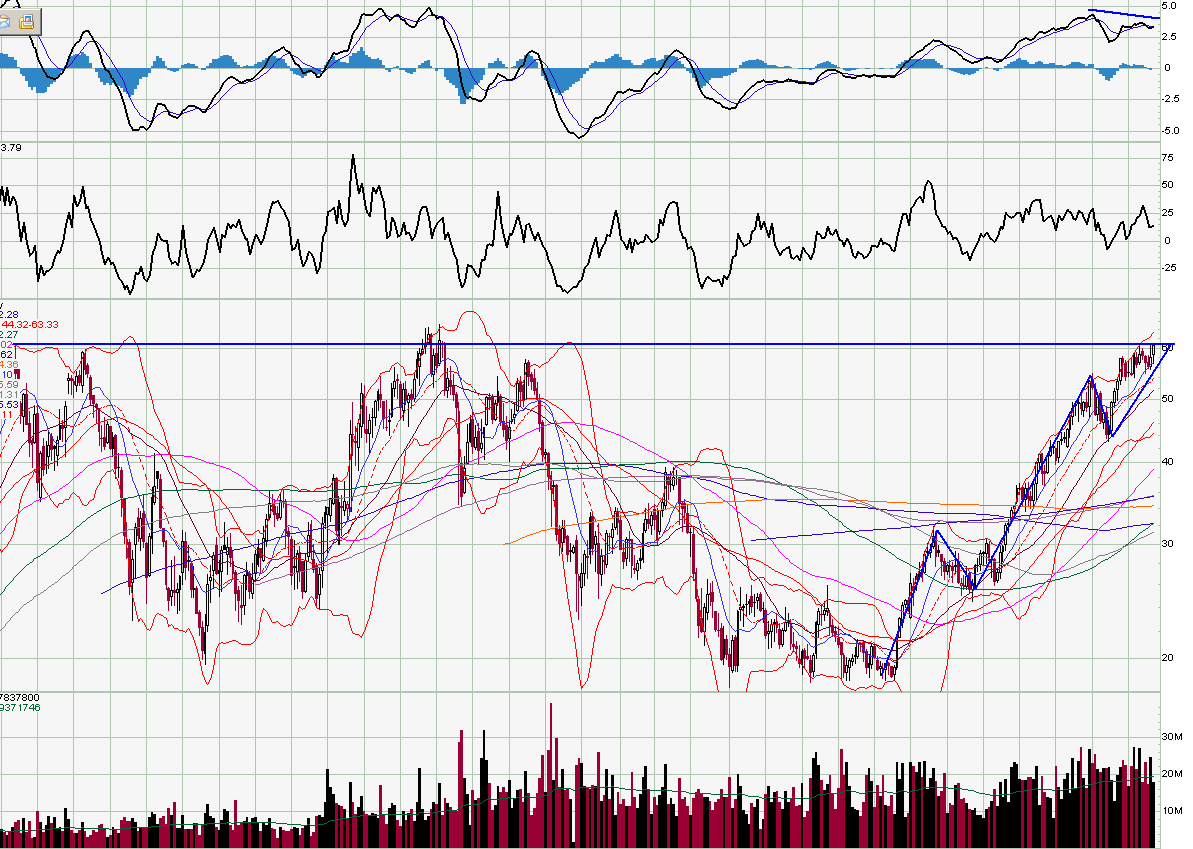Click the red Bollinger value 44.32-63.33
Viewport: 1193px width, 849px height.
30,325
